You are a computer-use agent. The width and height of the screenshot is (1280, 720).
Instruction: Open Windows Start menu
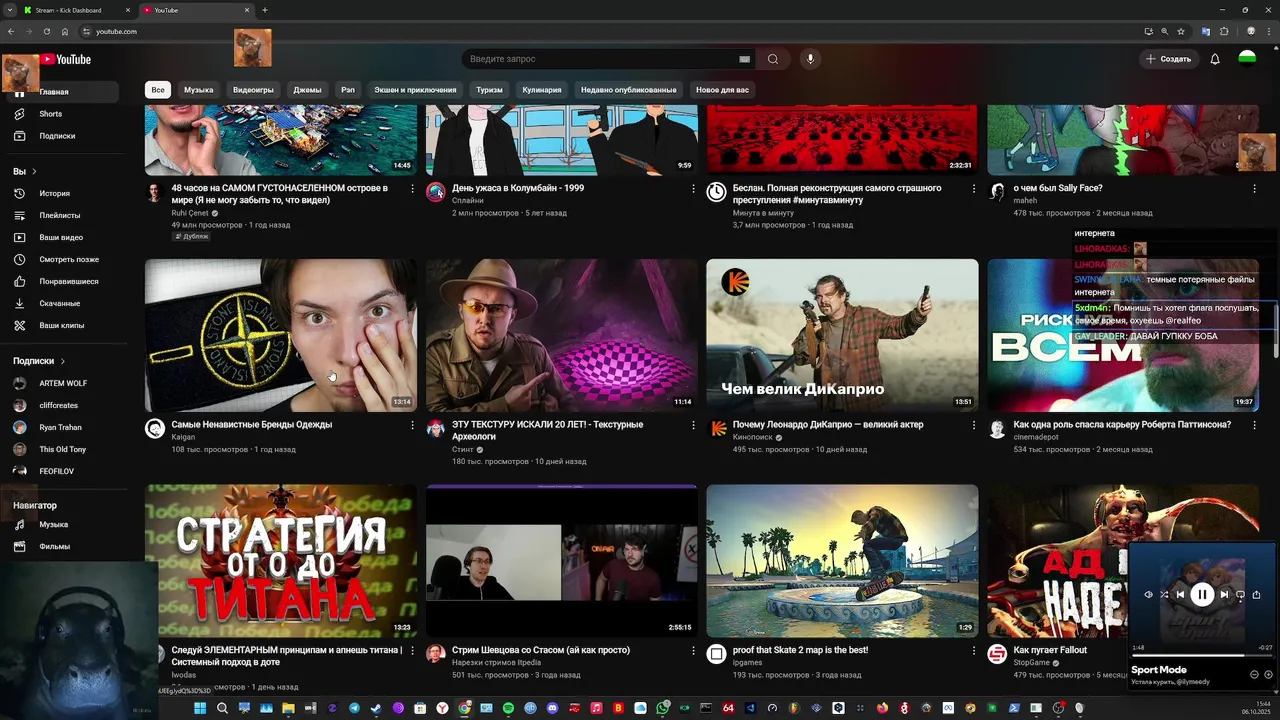200,709
